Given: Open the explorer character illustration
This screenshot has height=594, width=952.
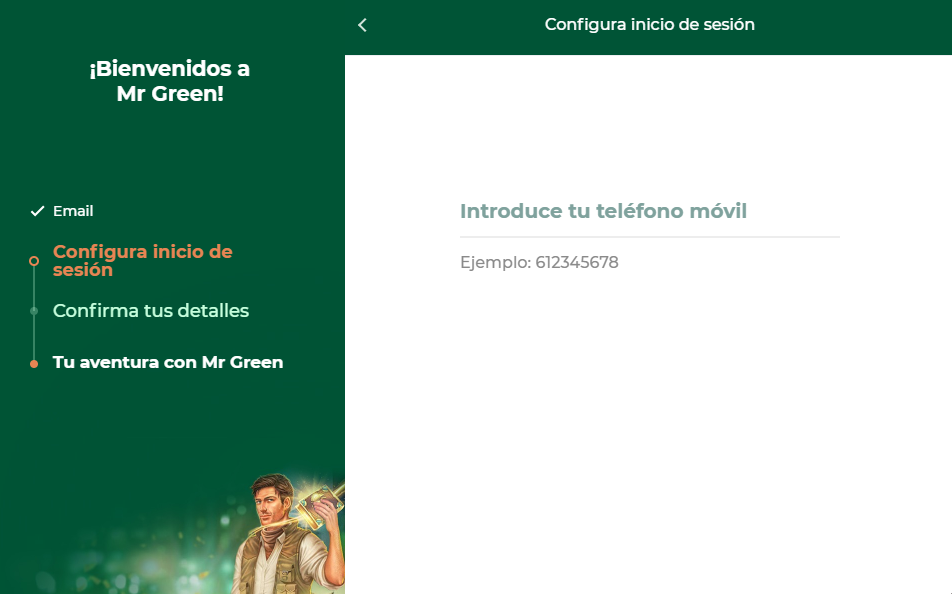Looking at the screenshot, I should point(288,533).
